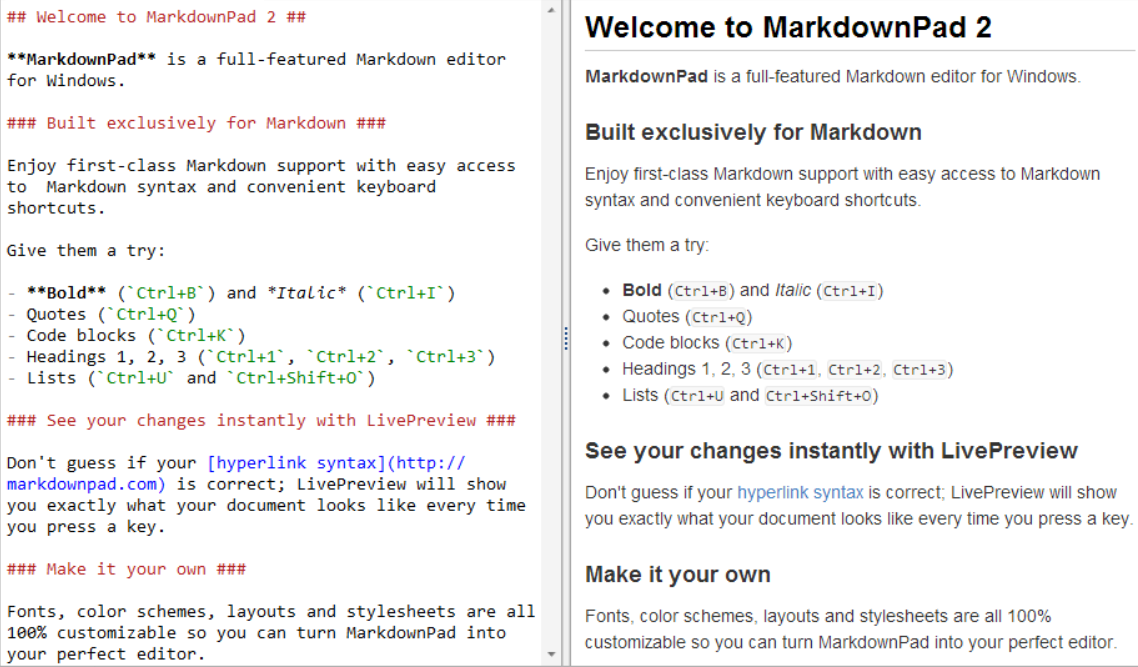The height and width of the screenshot is (667, 1138).
Task: Click the Ctrl+Q code span in preview
Action: [719, 317]
